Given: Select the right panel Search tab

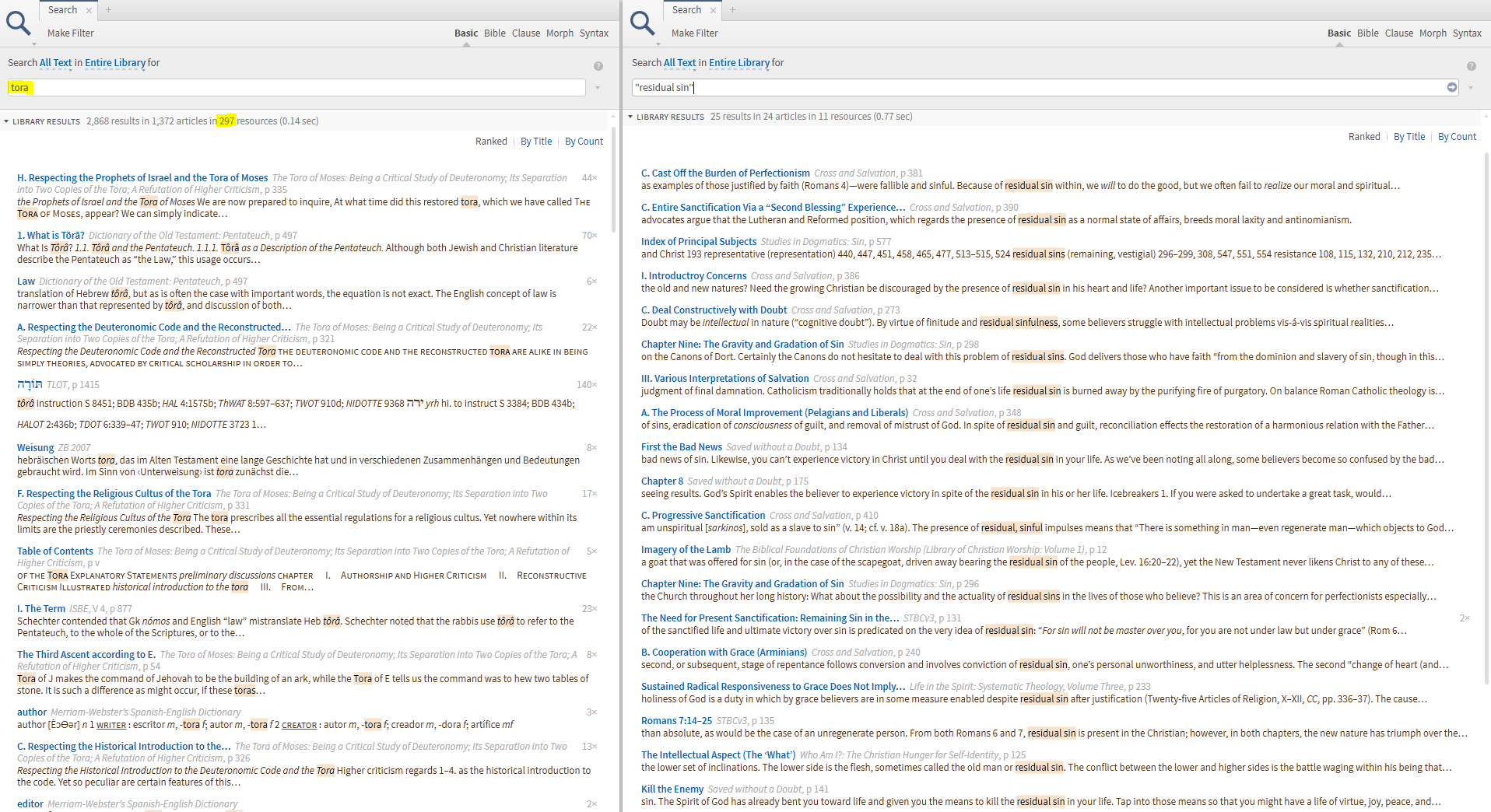Looking at the screenshot, I should (686, 10).
